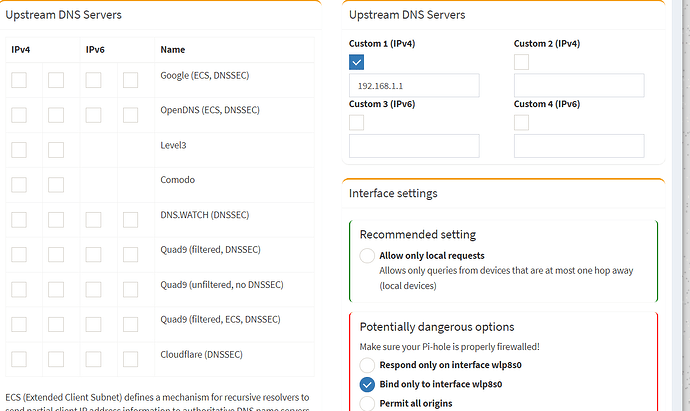
Task: Click into the Custom 4 (IPv6) address field
Action: tap(579, 146)
